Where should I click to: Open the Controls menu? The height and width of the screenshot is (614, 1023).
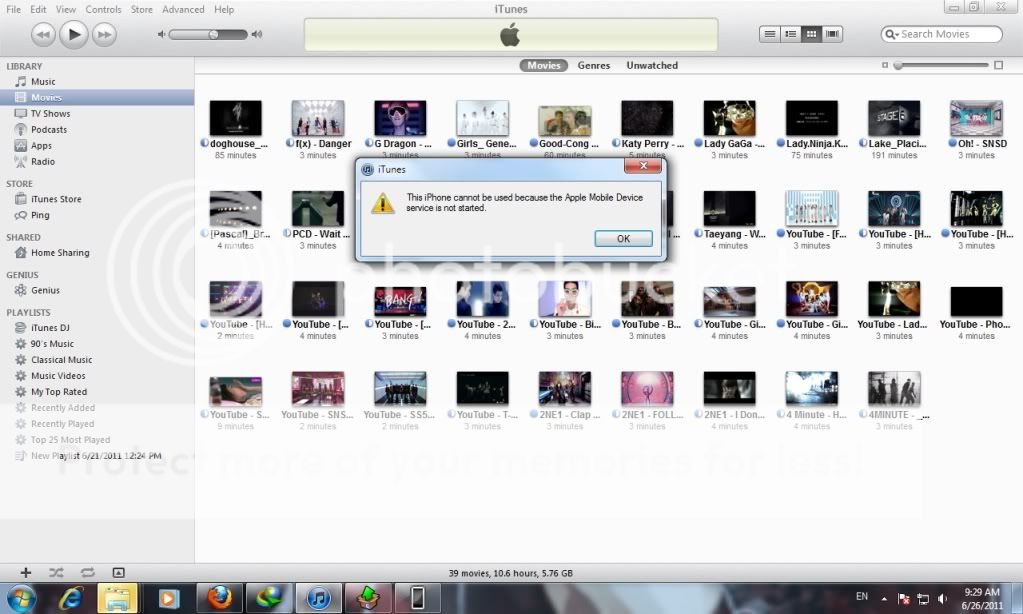[x=103, y=9]
